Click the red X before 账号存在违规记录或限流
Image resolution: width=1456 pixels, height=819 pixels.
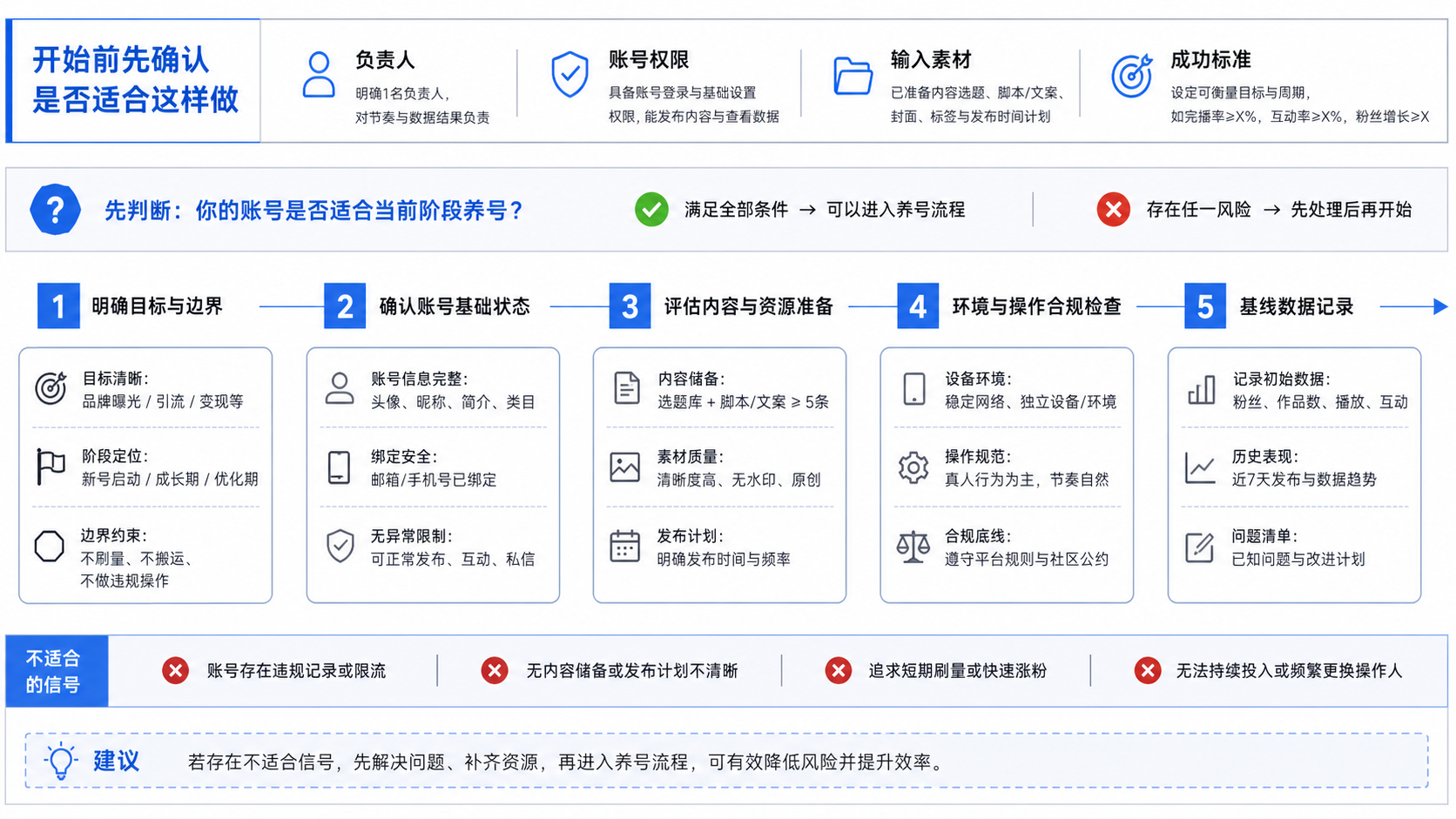coord(176,670)
